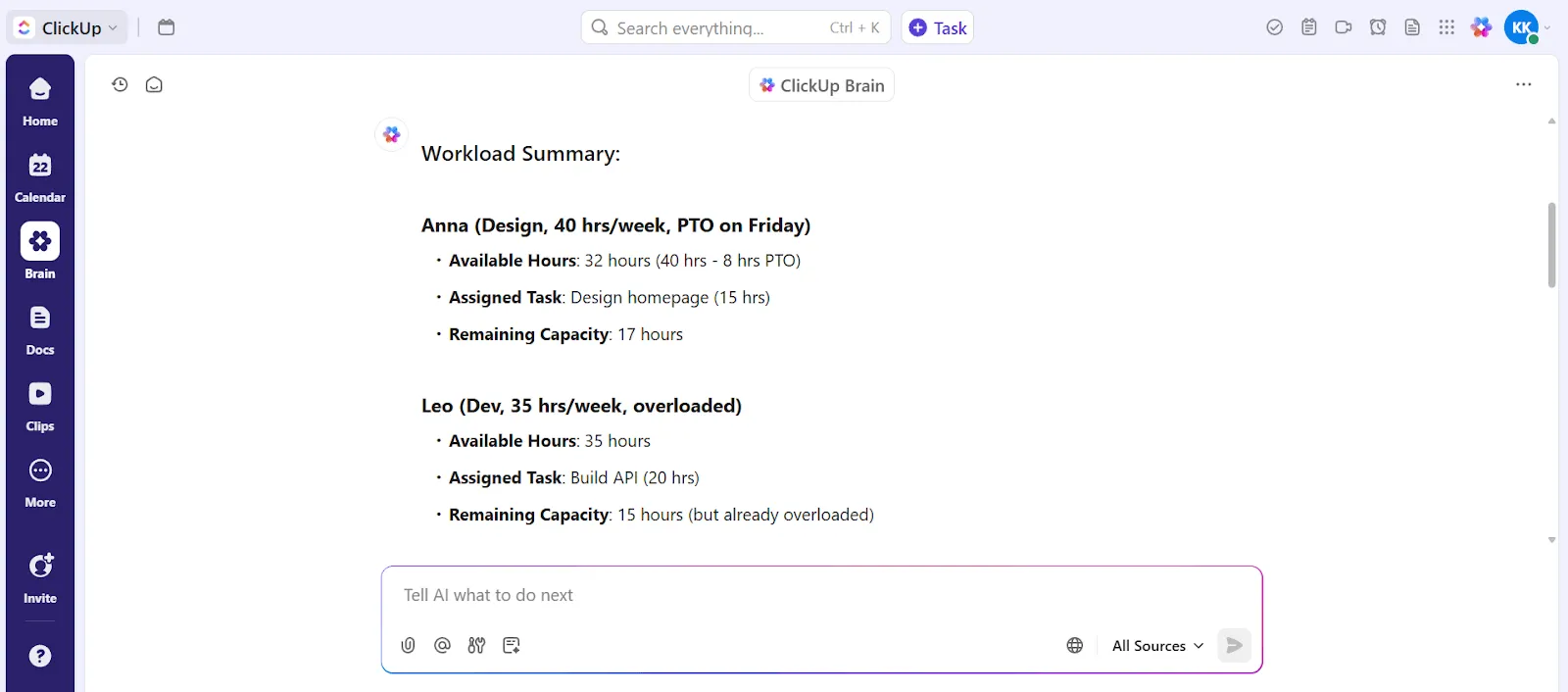Start a new chat bubble icon
Screen dimensions: 1568x692
pos(154,84)
